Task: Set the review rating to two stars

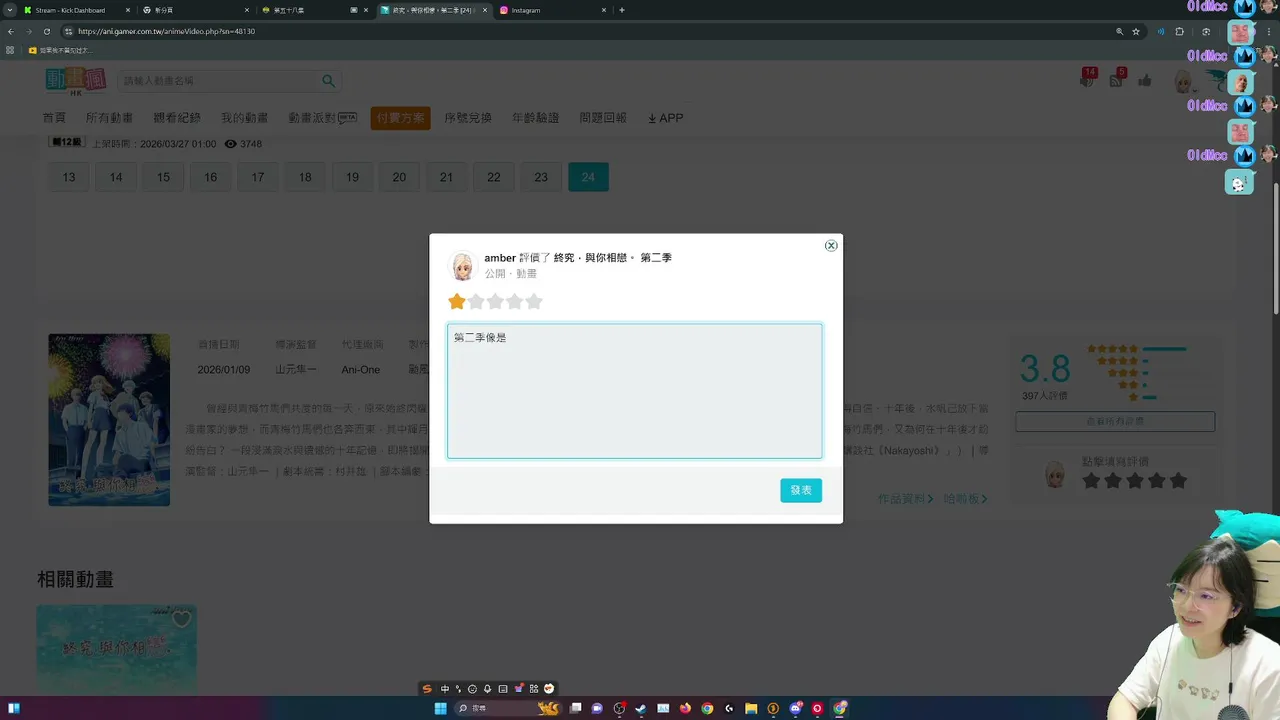Action: tap(476, 301)
